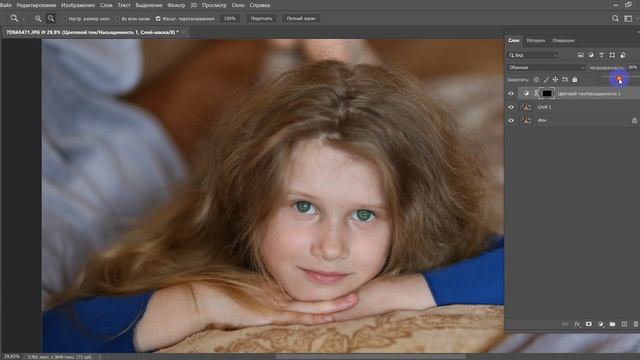640x360 pixels.
Task: Filter layers by pixel layer icon
Action: (x=580, y=55)
